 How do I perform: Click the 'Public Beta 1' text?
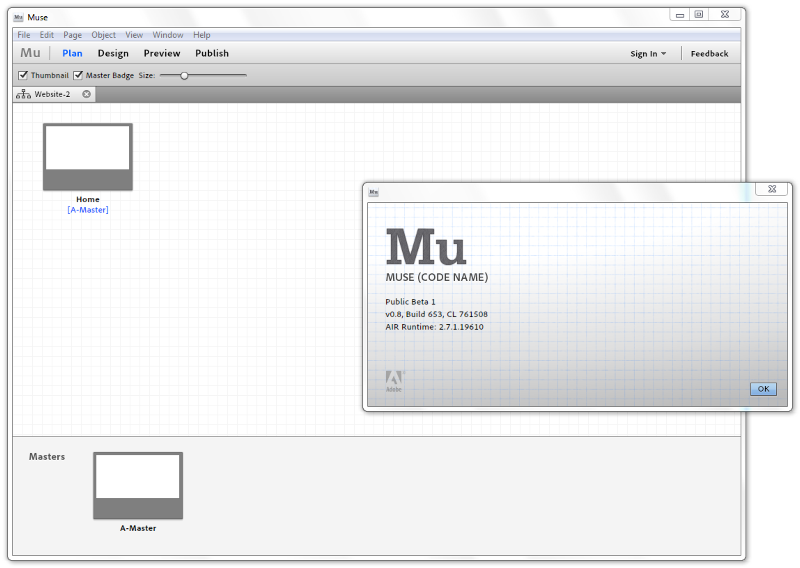tap(410, 302)
